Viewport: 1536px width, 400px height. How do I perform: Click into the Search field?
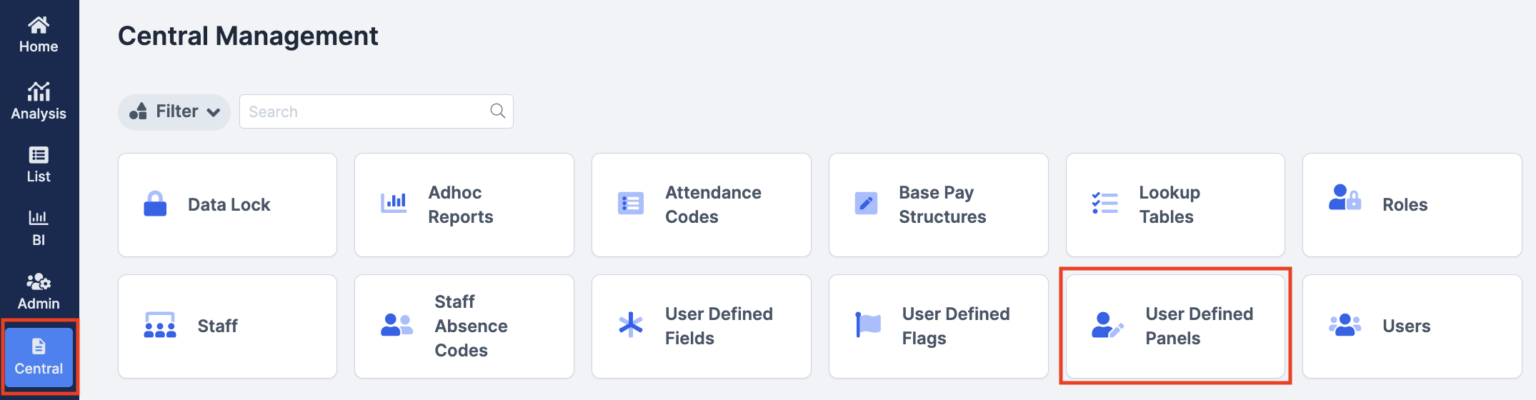[x=365, y=112]
